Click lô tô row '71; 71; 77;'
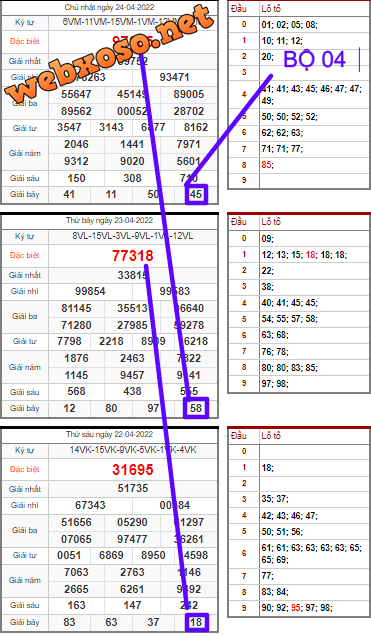The image size is (371, 636). 282,149
